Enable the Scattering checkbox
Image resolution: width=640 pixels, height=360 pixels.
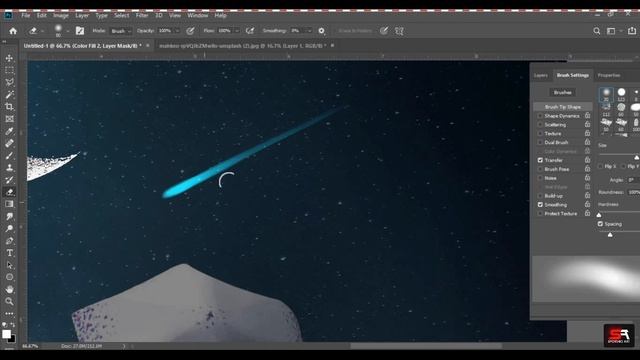click(x=540, y=125)
